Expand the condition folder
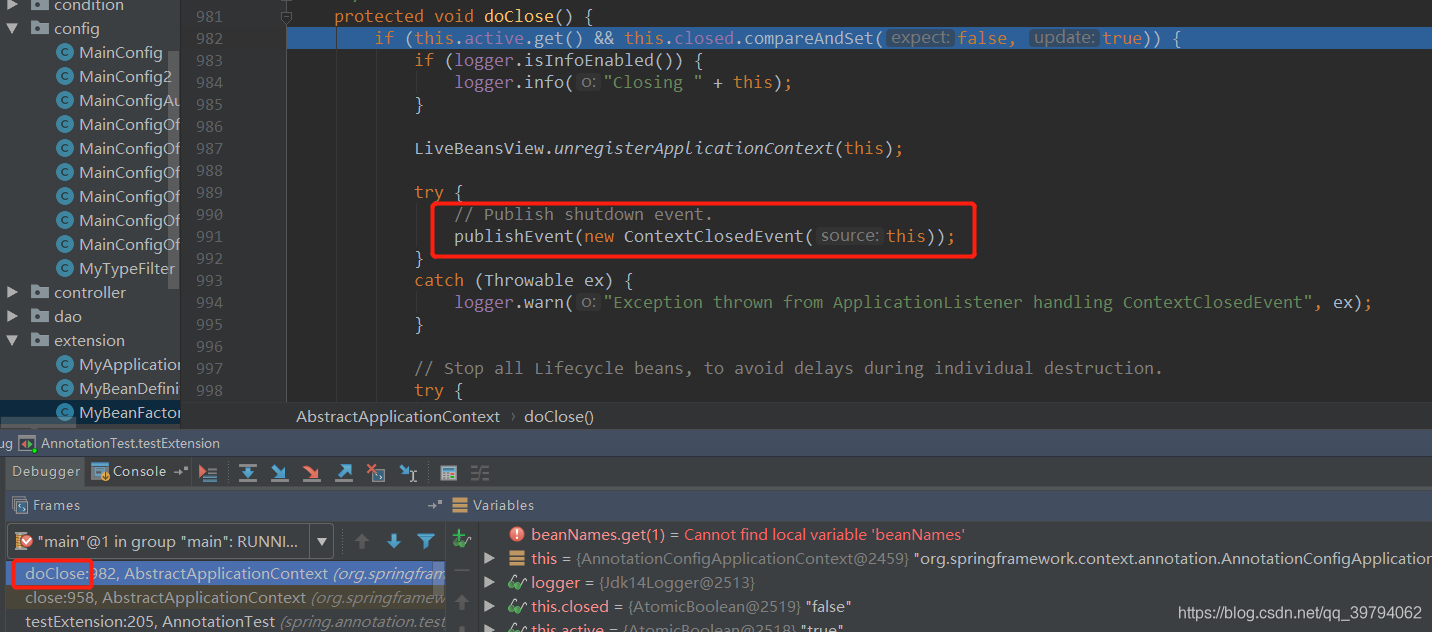 point(12,5)
